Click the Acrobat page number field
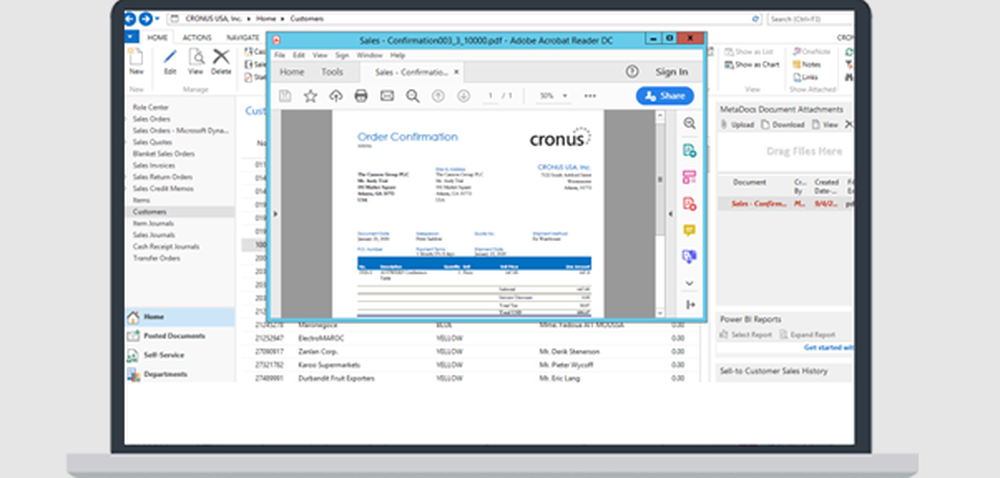The image size is (1000, 478). 490,96
